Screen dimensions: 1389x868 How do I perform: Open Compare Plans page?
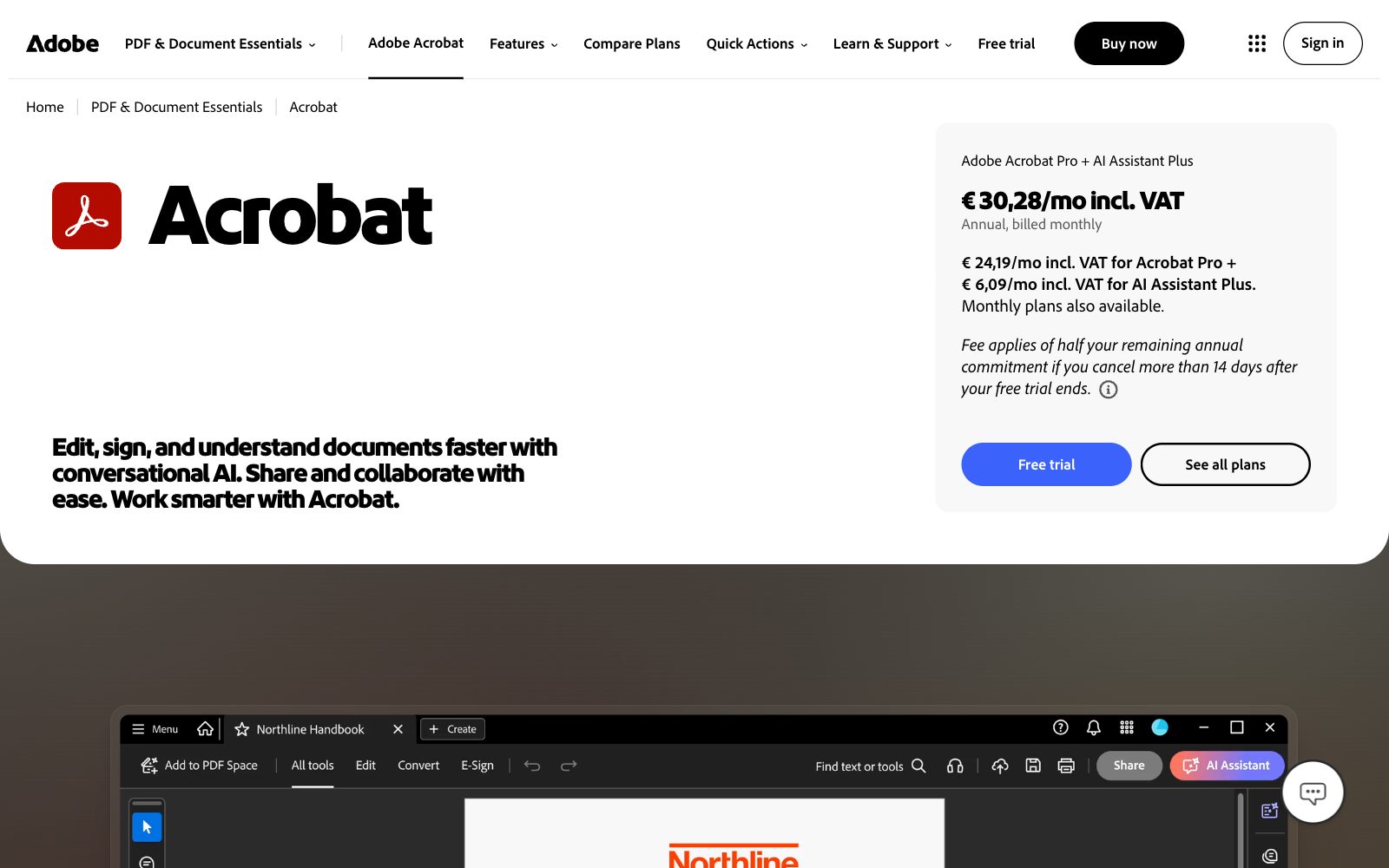[x=632, y=43]
